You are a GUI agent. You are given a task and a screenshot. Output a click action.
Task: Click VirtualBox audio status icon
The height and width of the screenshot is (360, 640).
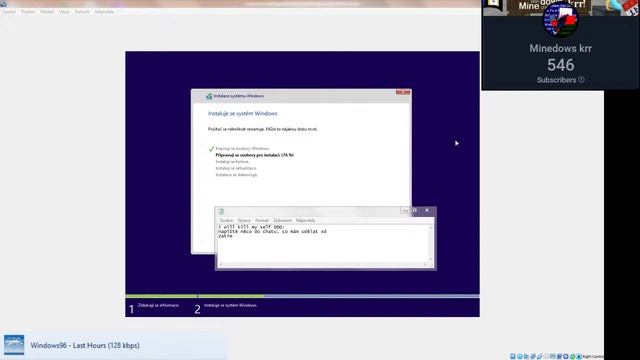[x=526, y=356]
